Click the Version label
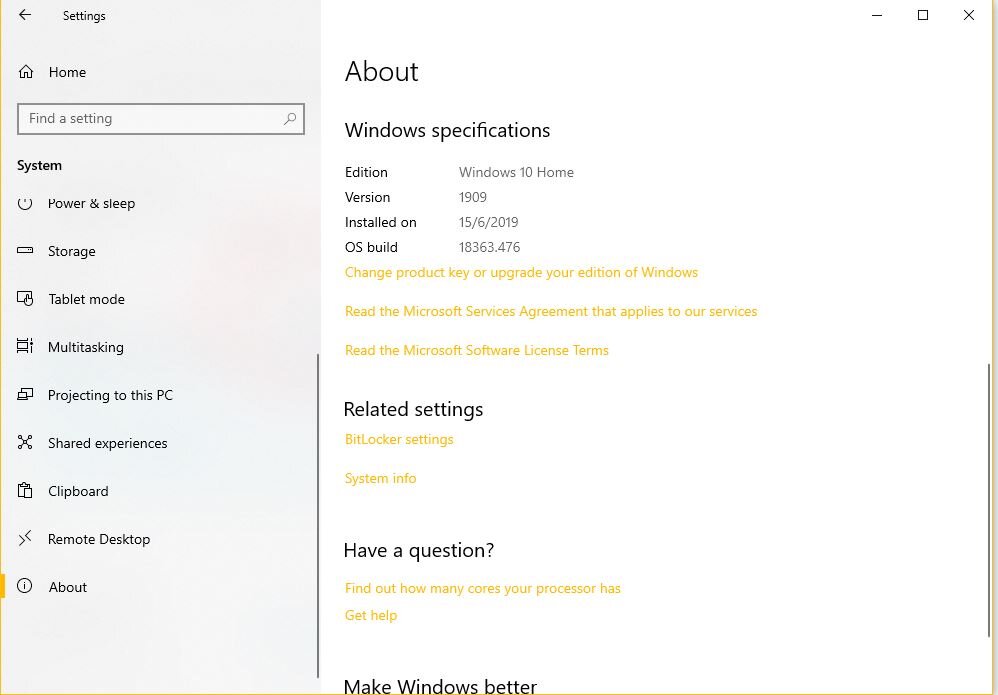Image resolution: width=998 pixels, height=695 pixels. point(367,197)
